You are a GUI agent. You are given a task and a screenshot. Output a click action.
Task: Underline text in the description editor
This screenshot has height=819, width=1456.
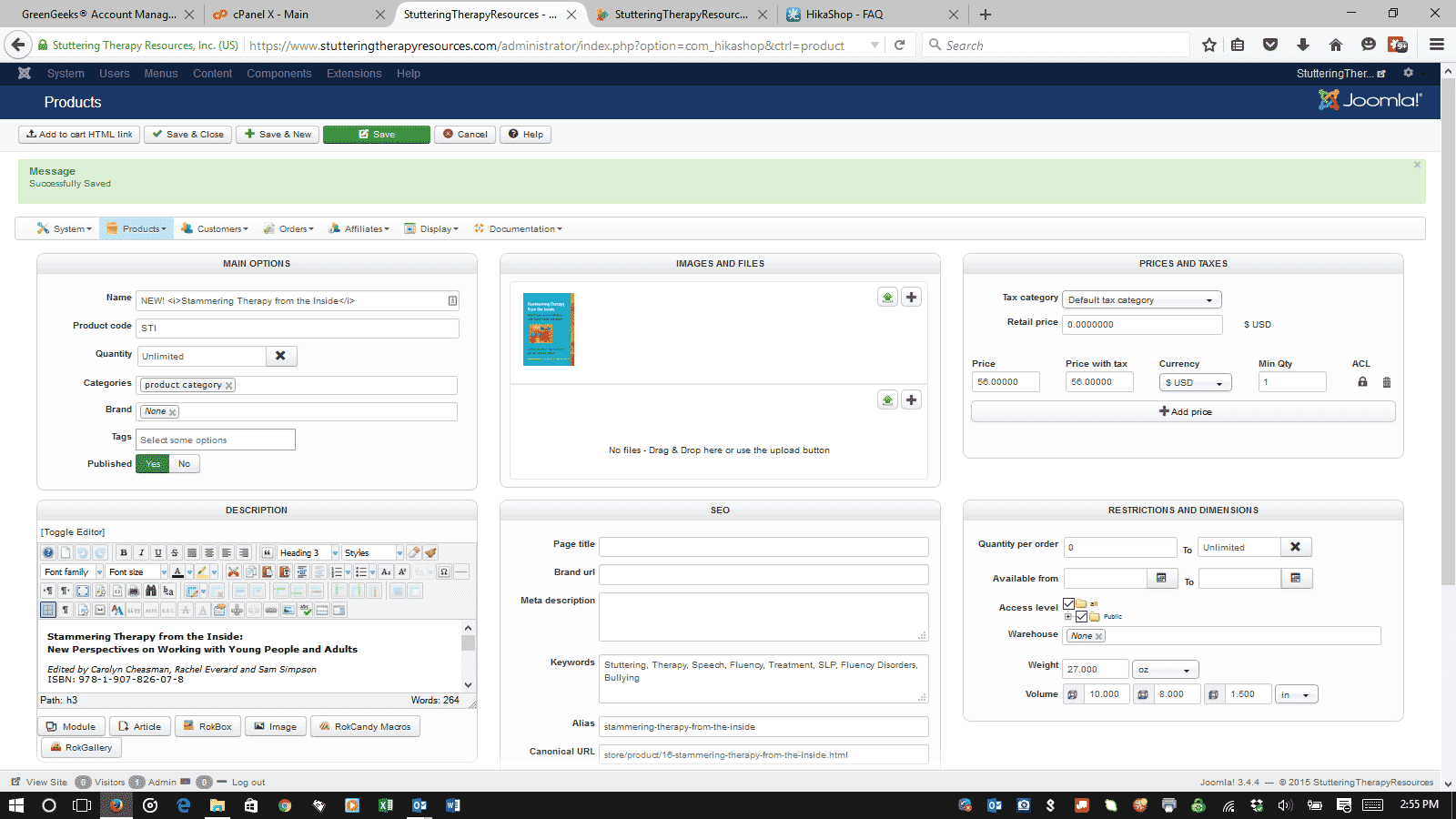[158, 552]
